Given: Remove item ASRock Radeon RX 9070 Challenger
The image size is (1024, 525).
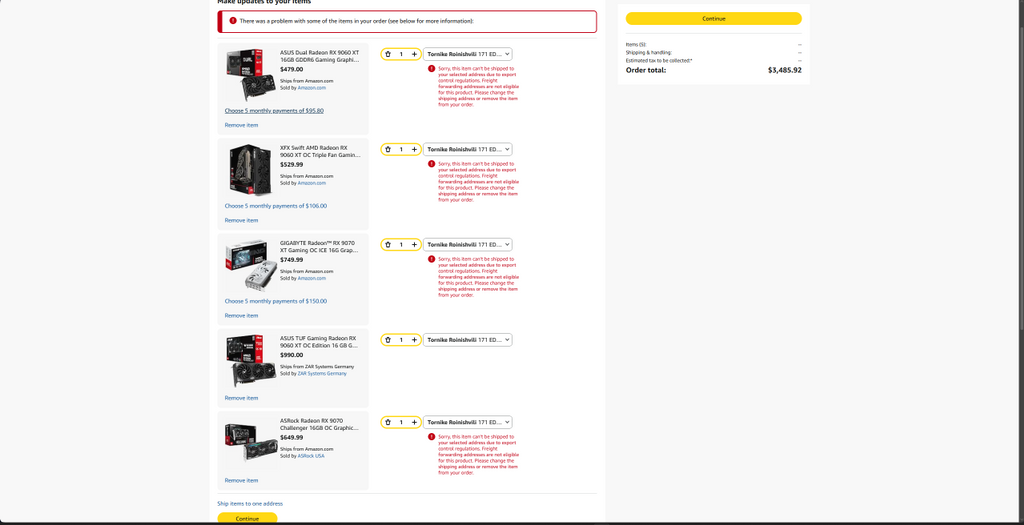Looking at the screenshot, I should (x=242, y=481).
